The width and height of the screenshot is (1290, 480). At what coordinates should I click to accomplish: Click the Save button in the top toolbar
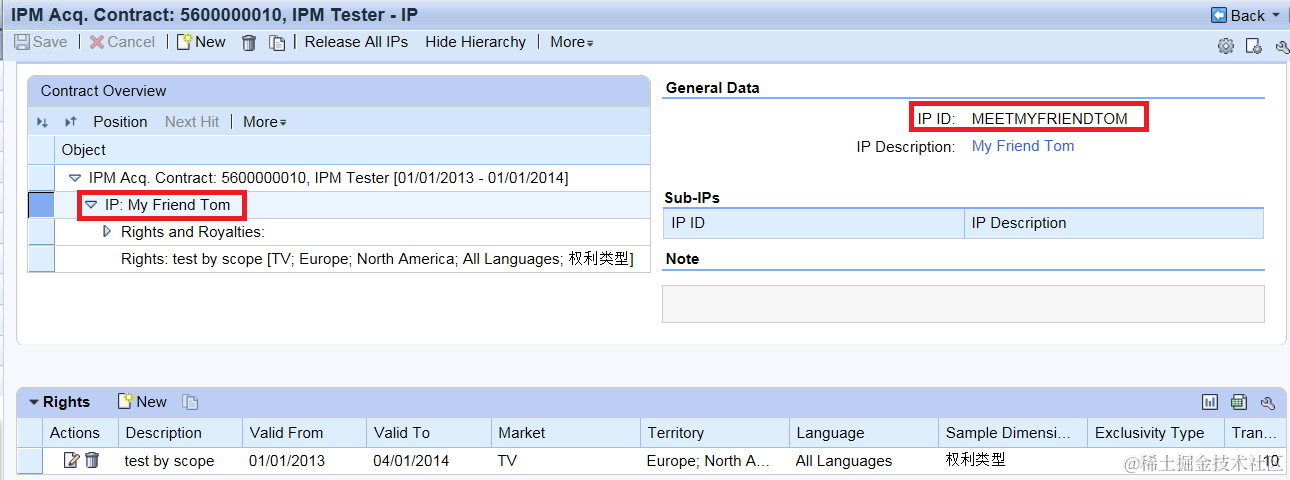[41, 42]
